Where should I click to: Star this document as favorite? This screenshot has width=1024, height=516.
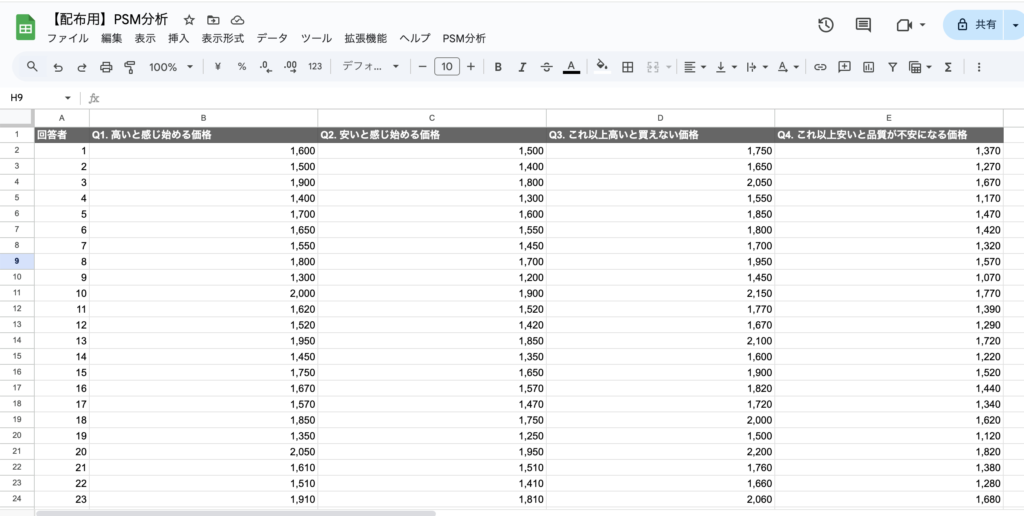point(189,20)
